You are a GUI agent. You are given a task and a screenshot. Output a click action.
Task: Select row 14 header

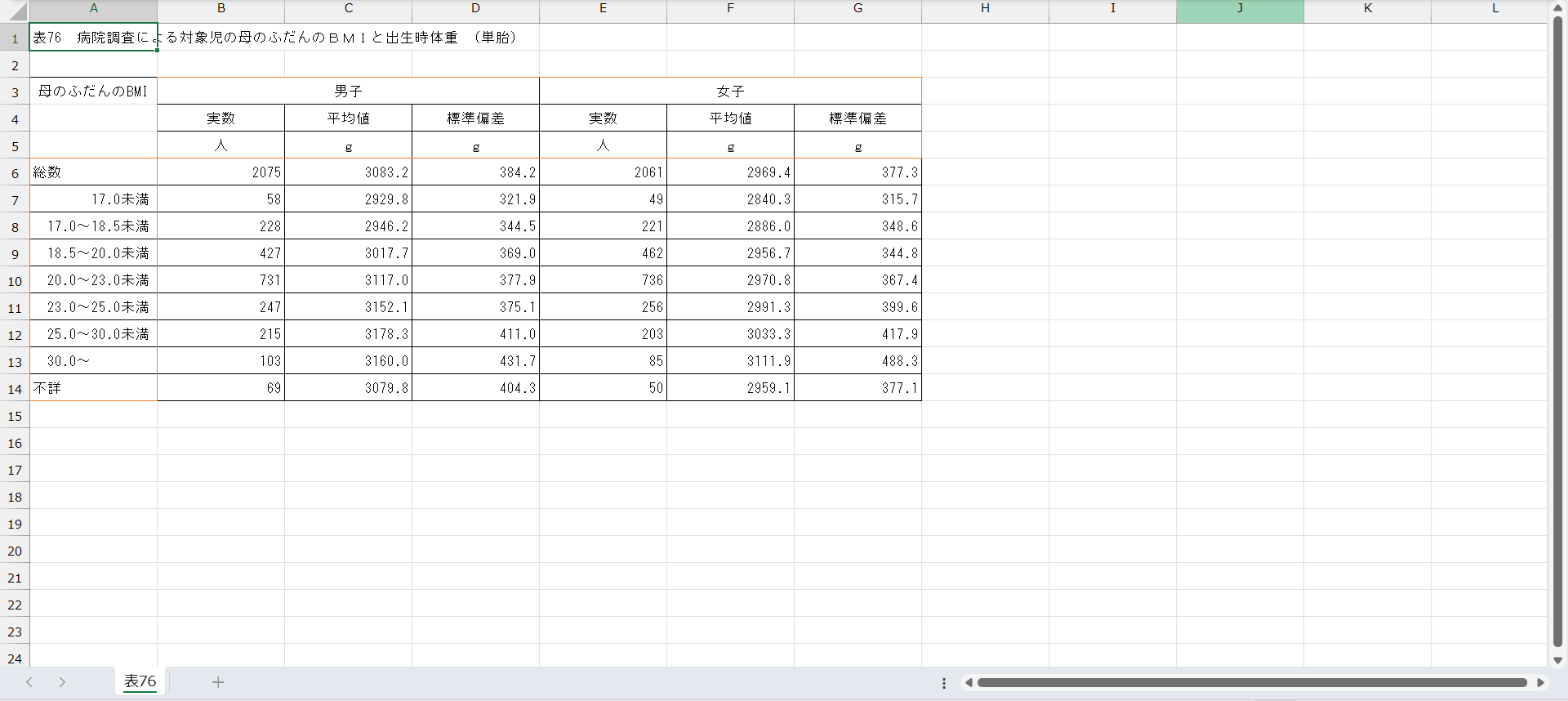(x=15, y=389)
